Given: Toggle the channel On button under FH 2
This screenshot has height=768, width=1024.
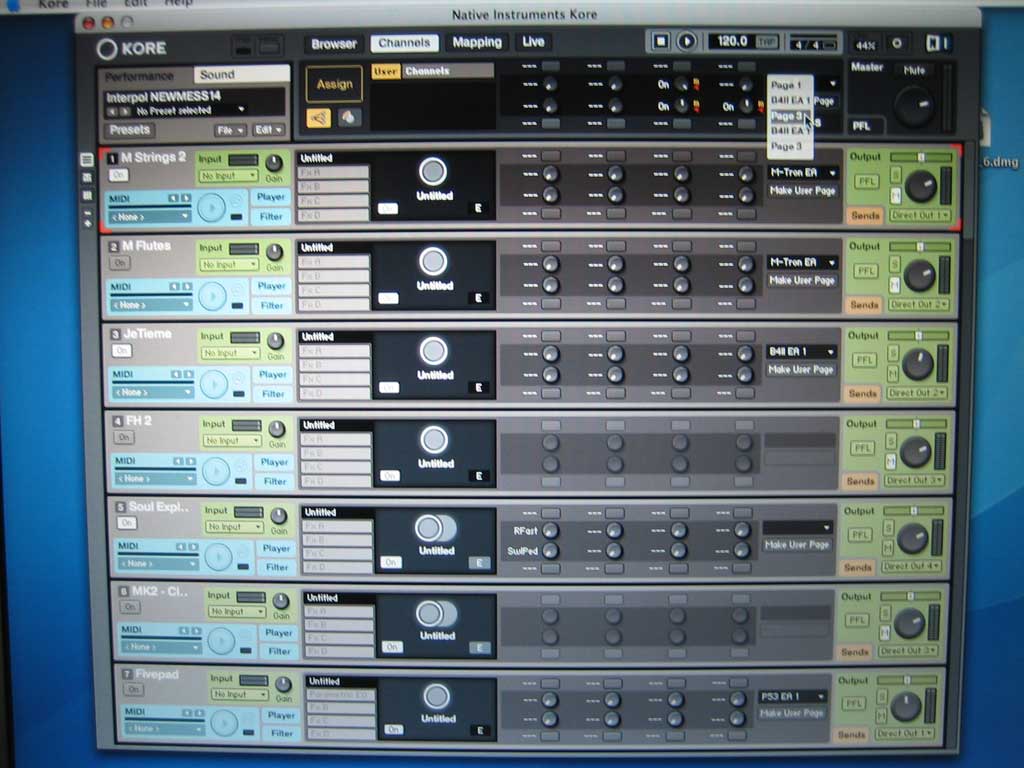Looking at the screenshot, I should [x=124, y=437].
